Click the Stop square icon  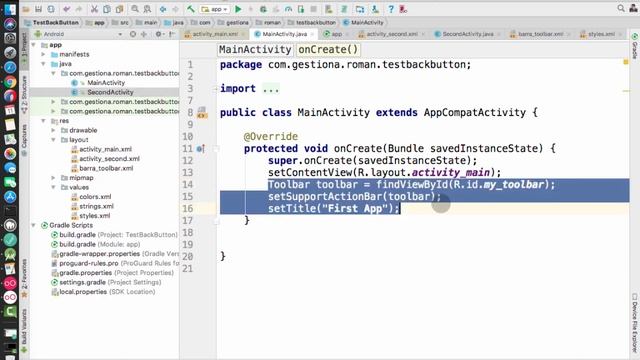tap(313, 9)
